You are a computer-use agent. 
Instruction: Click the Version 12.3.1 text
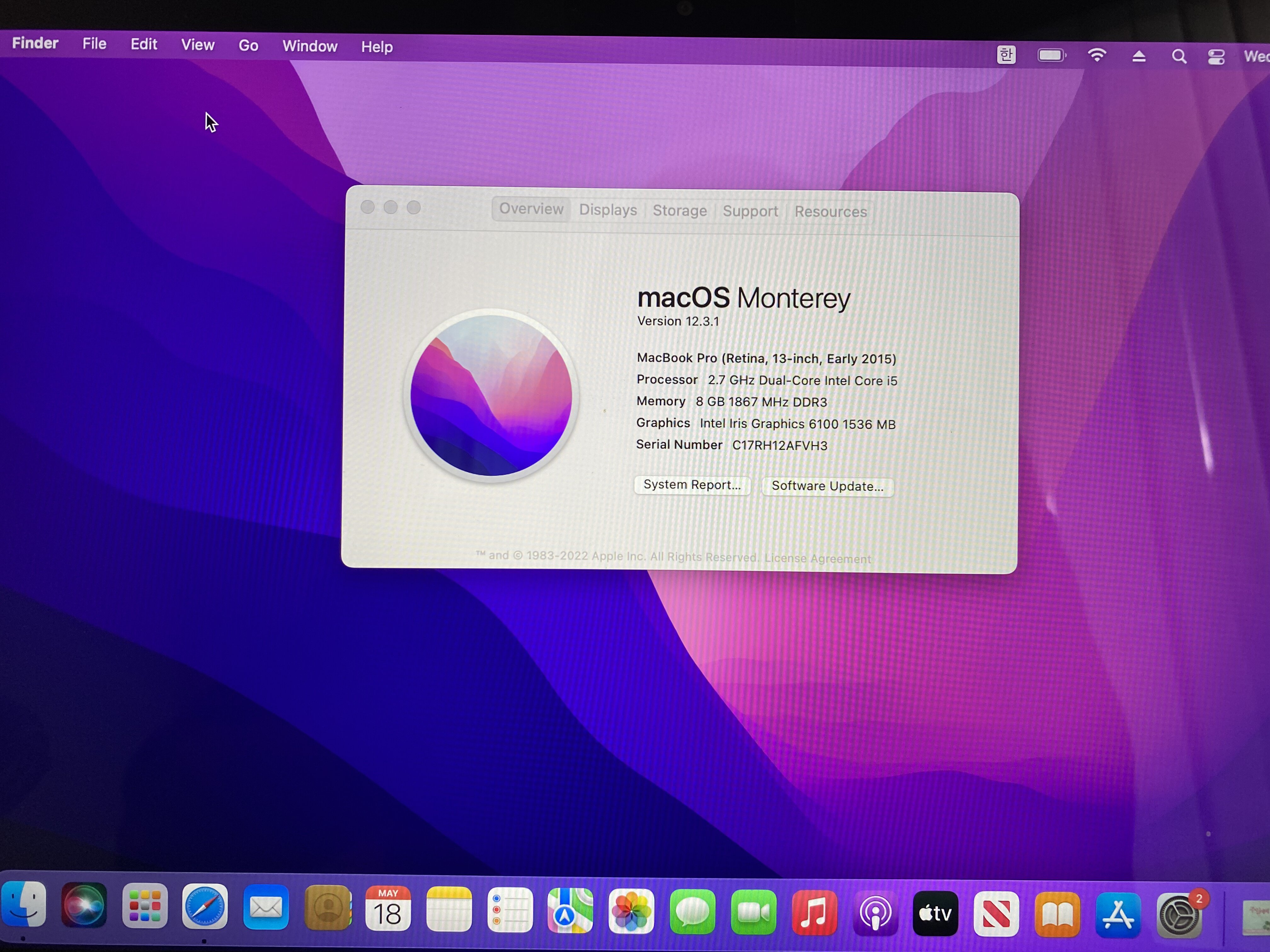pos(678,321)
